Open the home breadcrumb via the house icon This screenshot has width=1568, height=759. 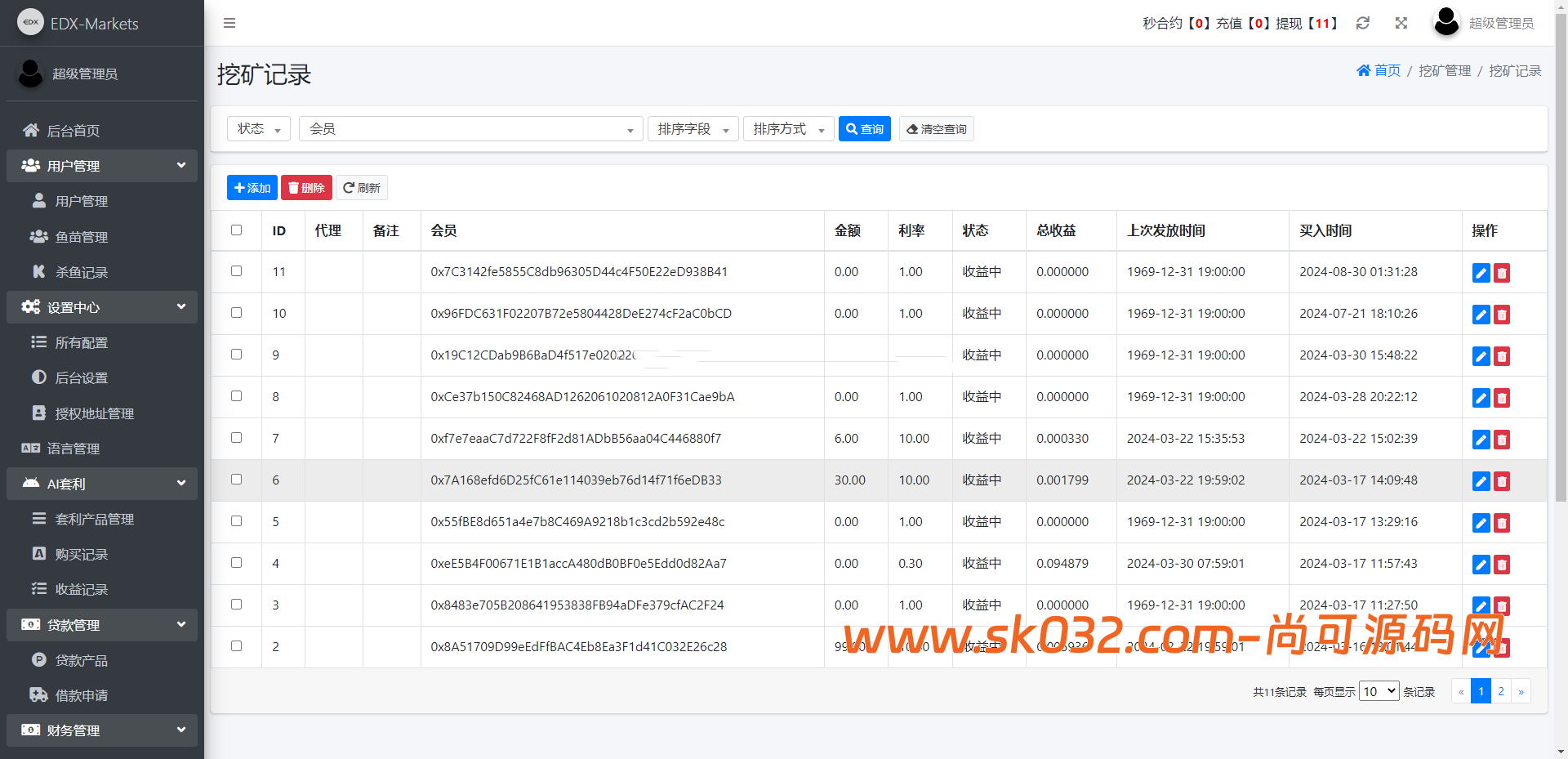(x=1362, y=70)
